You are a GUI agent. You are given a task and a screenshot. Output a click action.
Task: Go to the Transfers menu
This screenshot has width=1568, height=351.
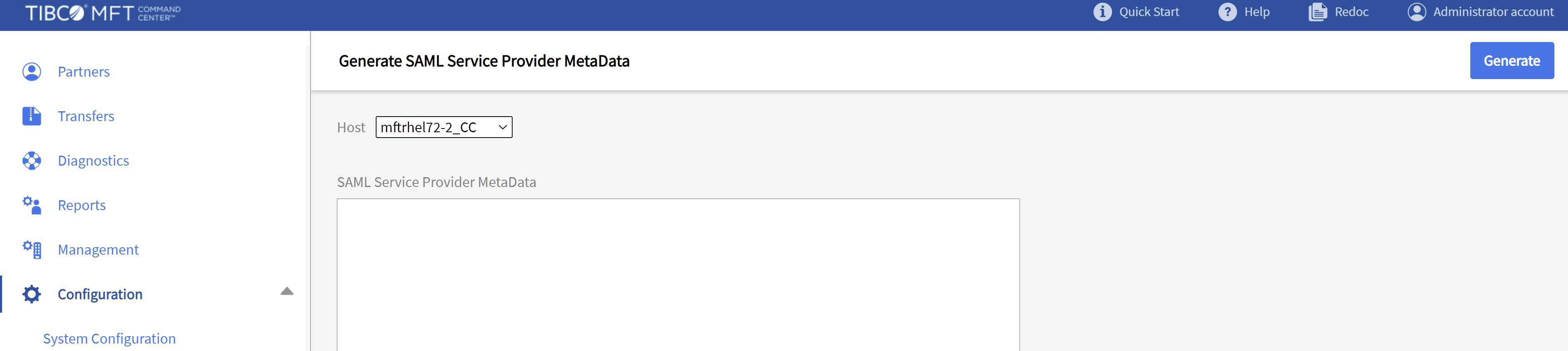86,116
